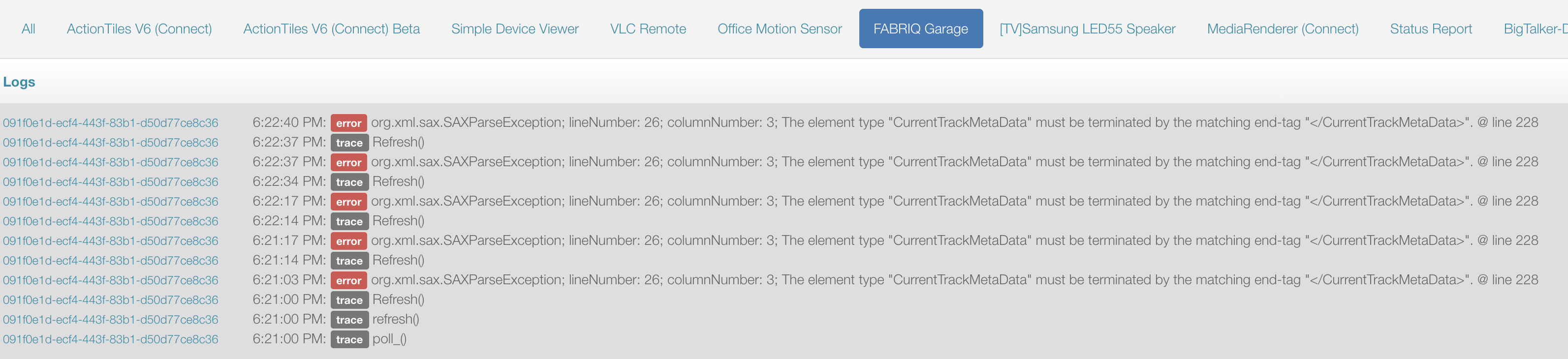The width and height of the screenshot is (1568, 359).
Task: Click the error badge at 6:22:40 PM
Action: (x=349, y=123)
